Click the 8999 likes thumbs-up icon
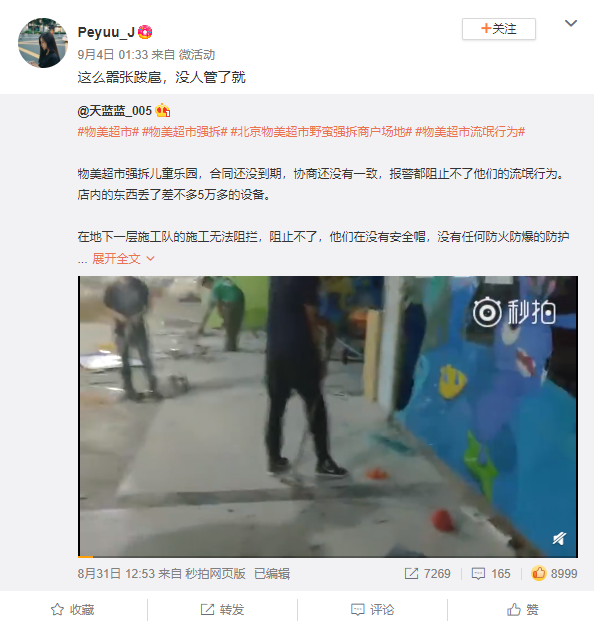 (x=539, y=573)
